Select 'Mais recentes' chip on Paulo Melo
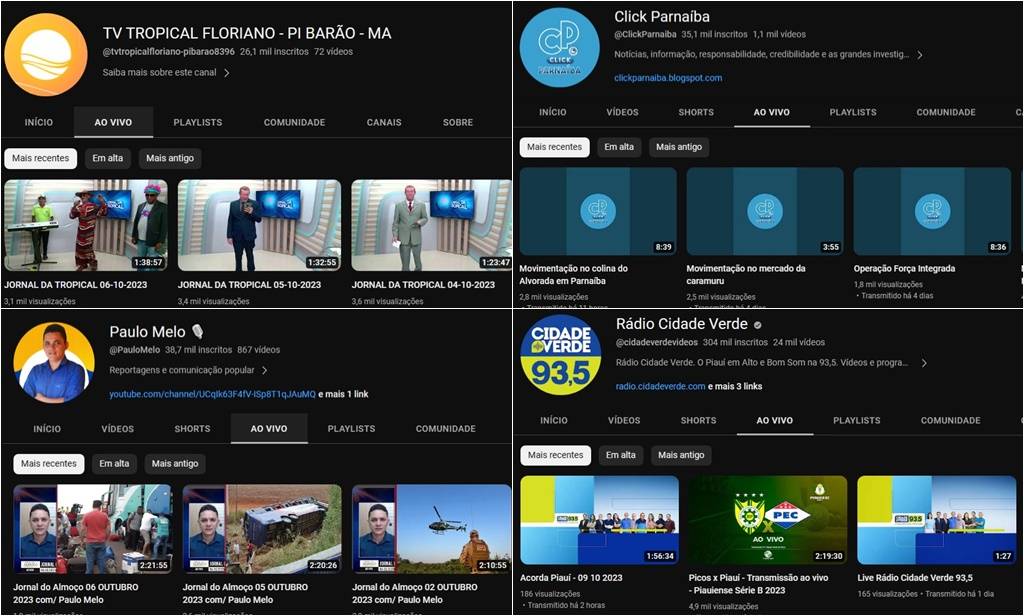The height and width of the screenshot is (616, 1024). (x=48, y=464)
